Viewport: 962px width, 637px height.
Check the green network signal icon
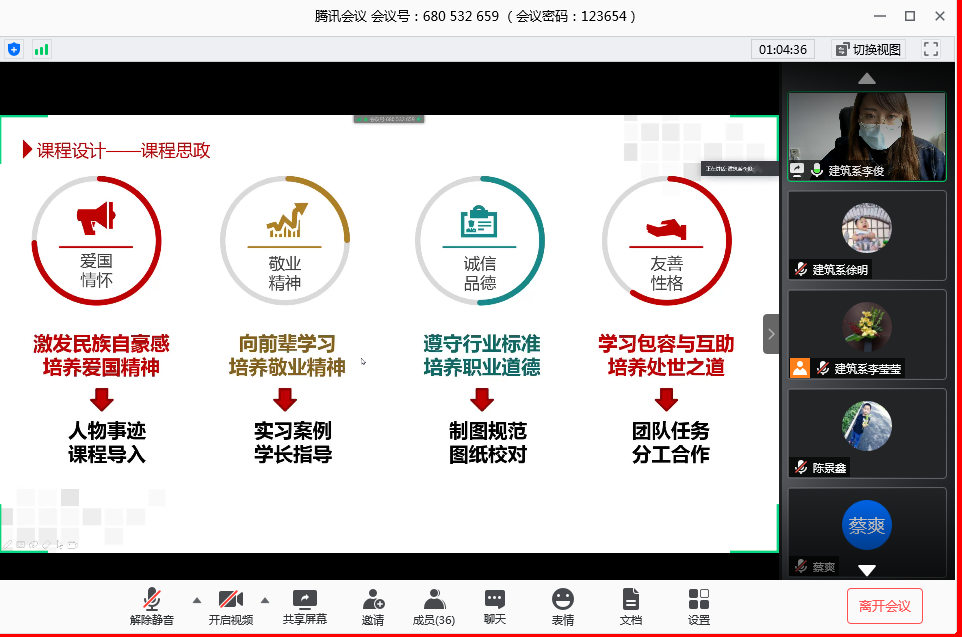pyautogui.click(x=41, y=48)
